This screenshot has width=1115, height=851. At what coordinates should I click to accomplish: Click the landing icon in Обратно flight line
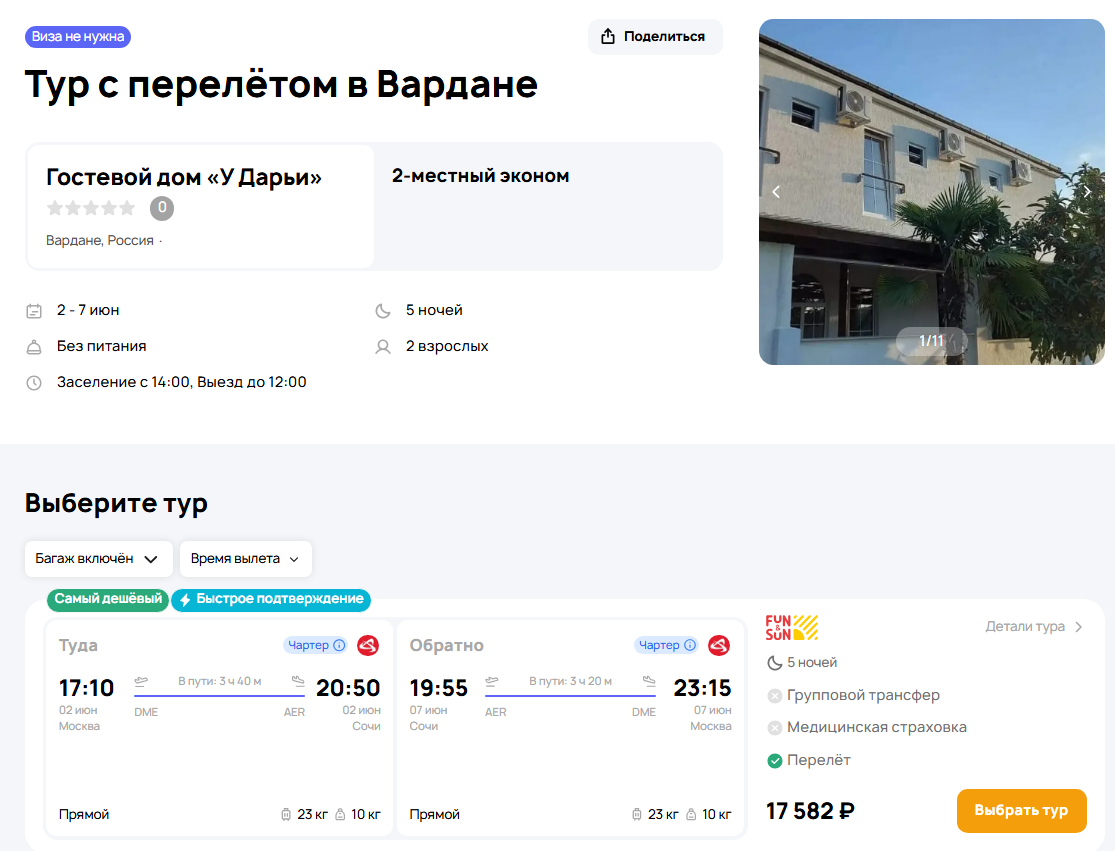point(649,681)
